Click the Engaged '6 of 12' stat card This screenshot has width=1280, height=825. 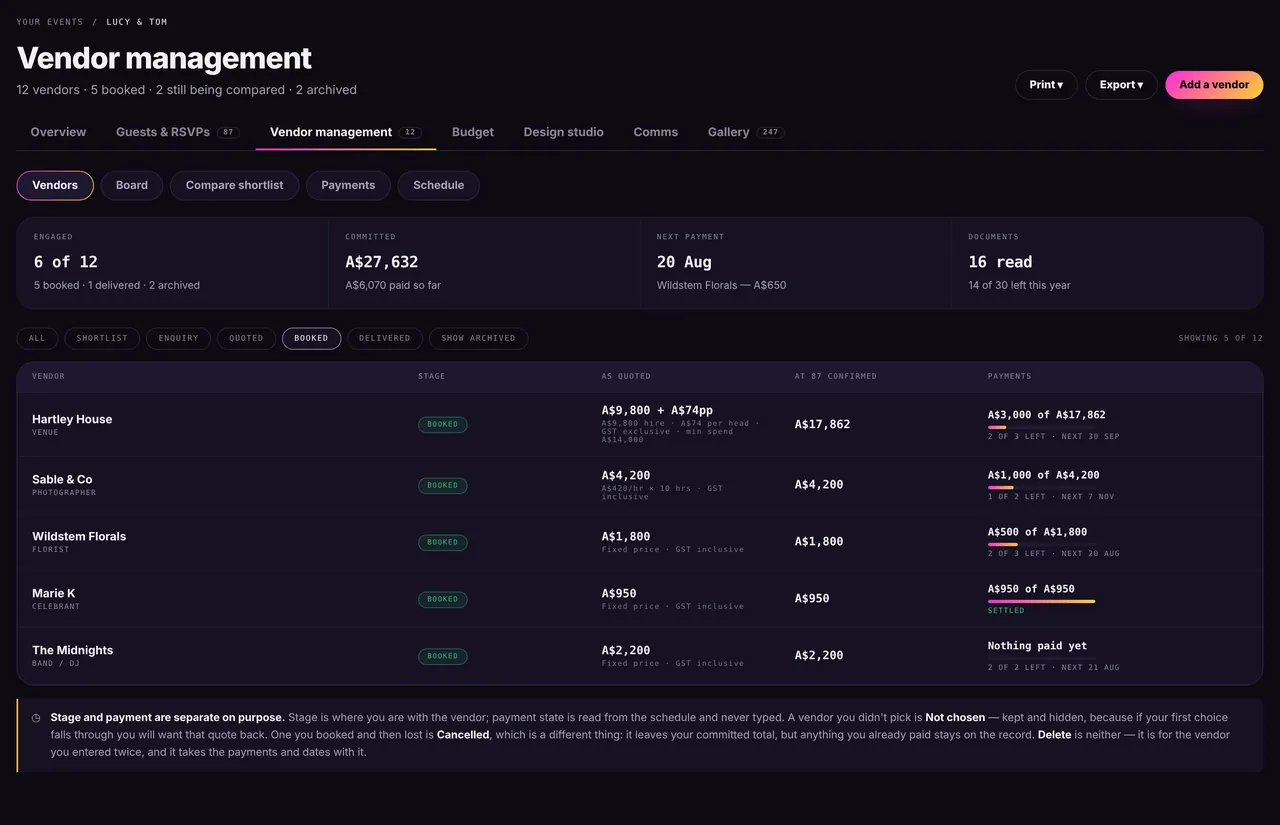[173, 263]
